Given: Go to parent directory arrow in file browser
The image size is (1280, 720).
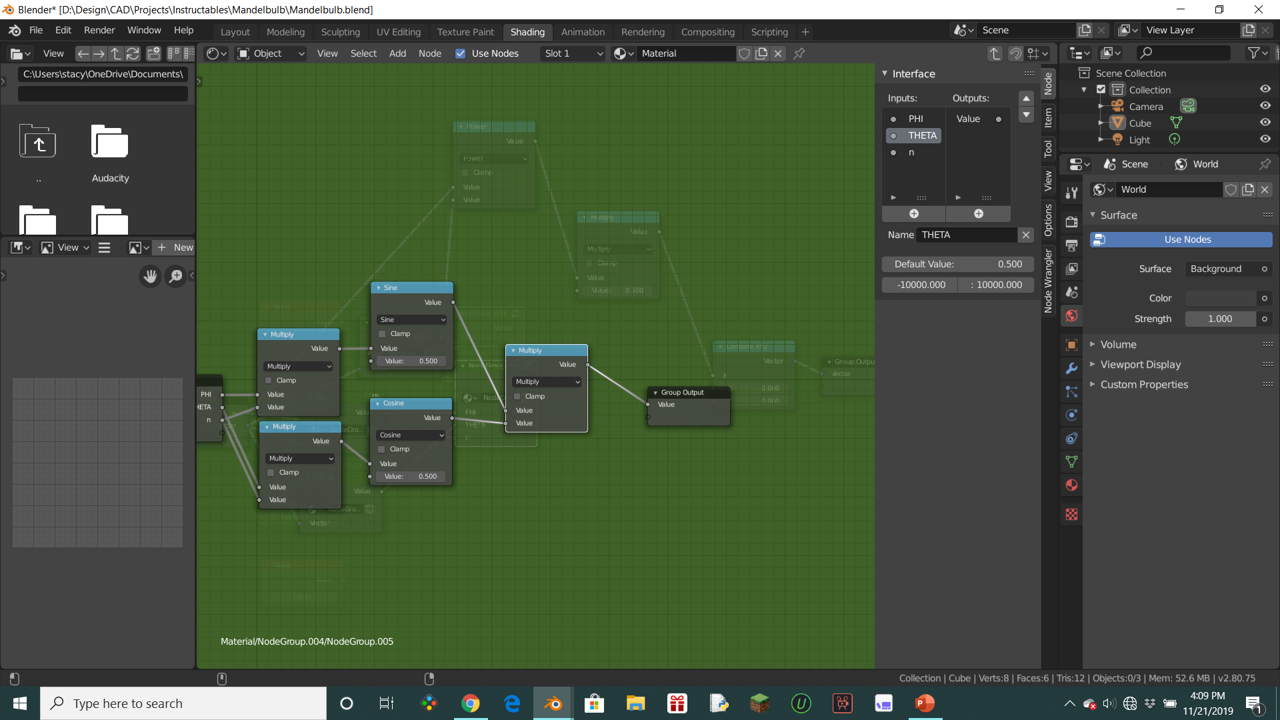Looking at the screenshot, I should [x=116, y=53].
